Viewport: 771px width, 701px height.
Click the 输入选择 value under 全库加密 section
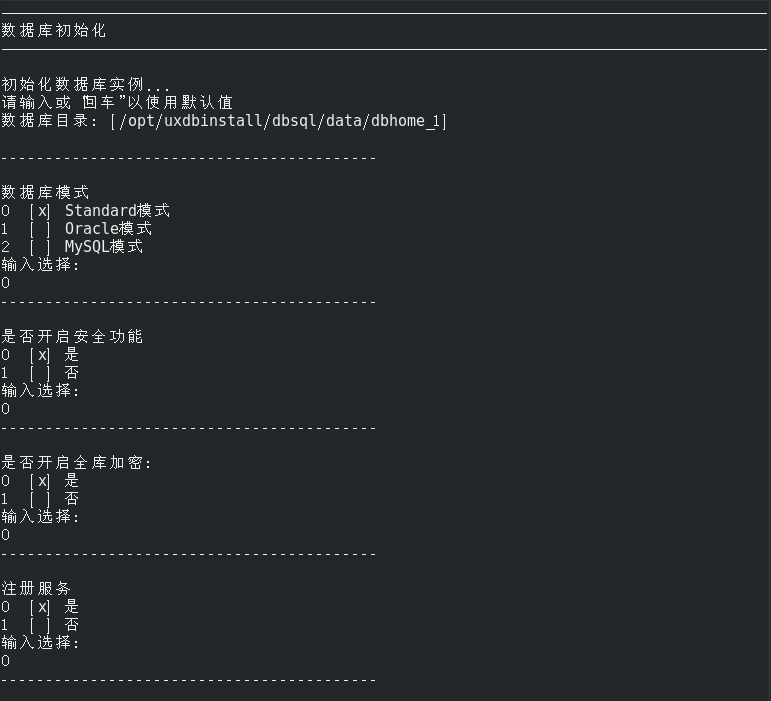coord(6,535)
